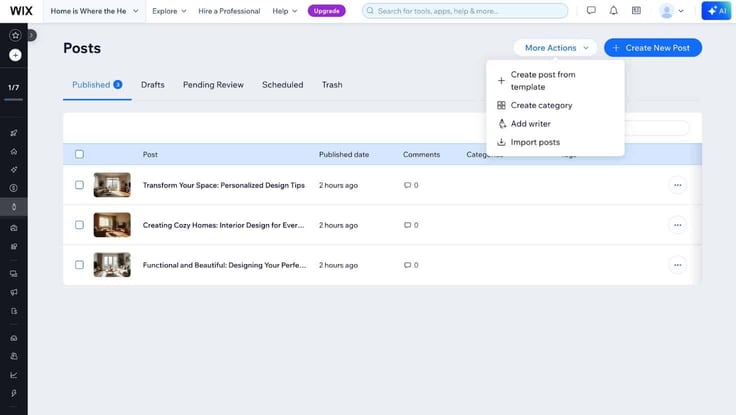Viewport: 736px width, 415px height.
Task: Open the user account avatar menu
Action: tap(671, 11)
